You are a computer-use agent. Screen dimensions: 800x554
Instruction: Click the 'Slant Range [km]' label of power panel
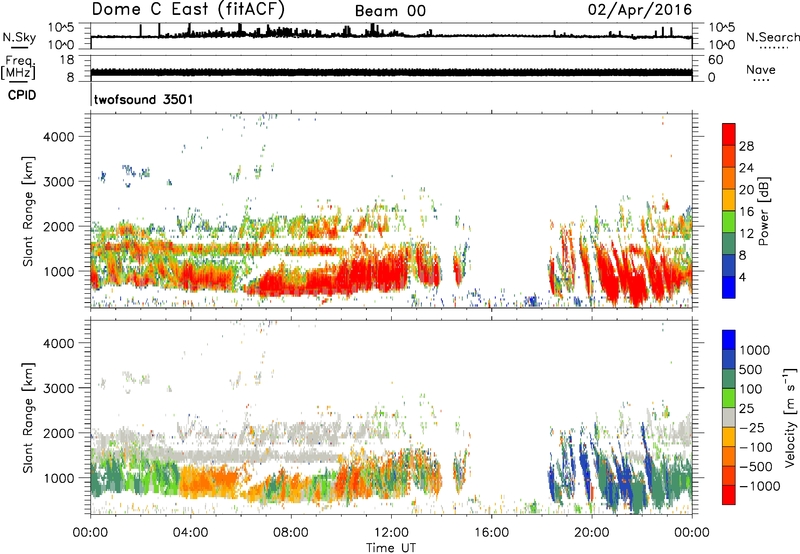point(28,211)
